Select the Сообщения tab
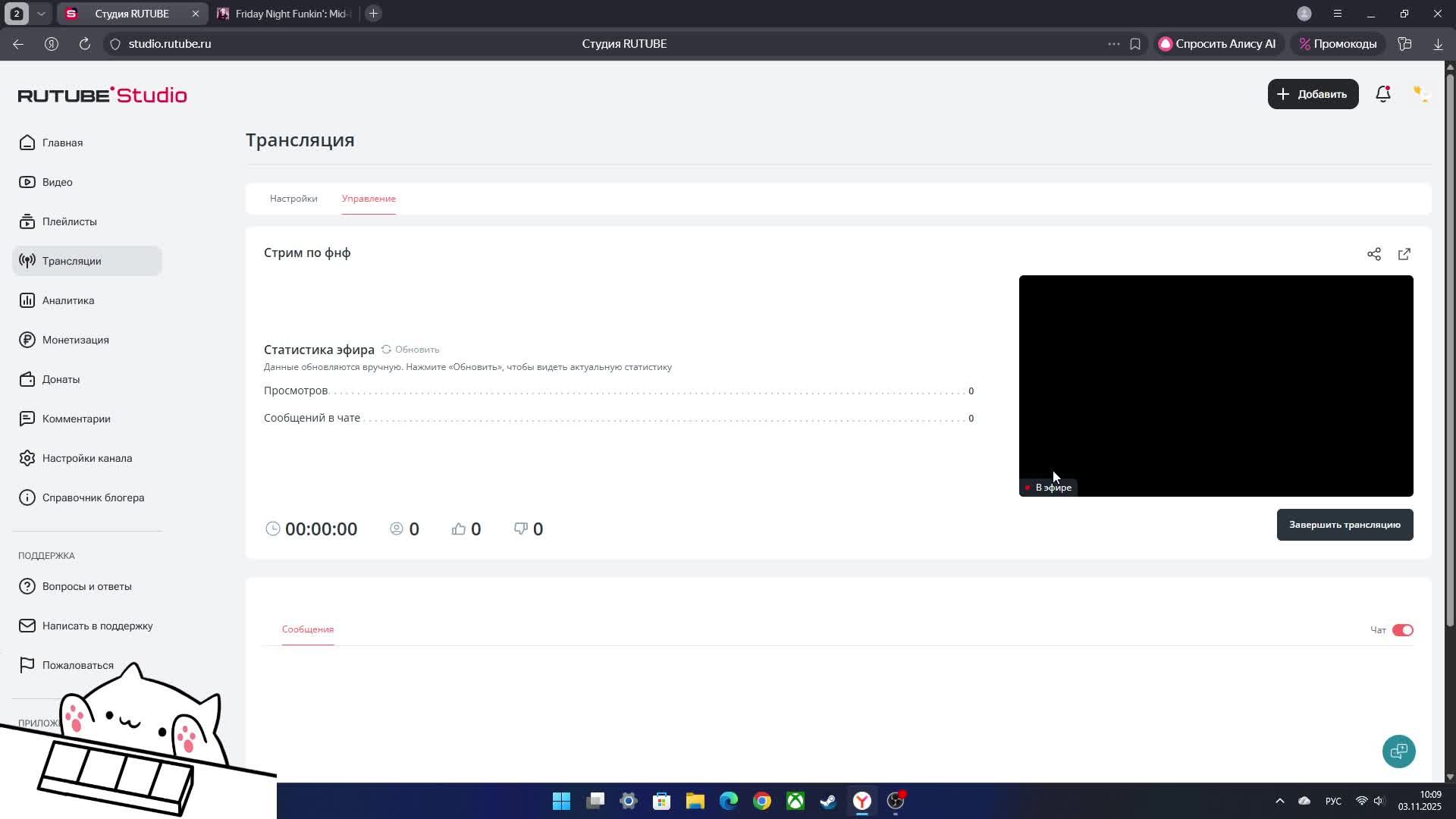The width and height of the screenshot is (1456, 819). point(307,629)
